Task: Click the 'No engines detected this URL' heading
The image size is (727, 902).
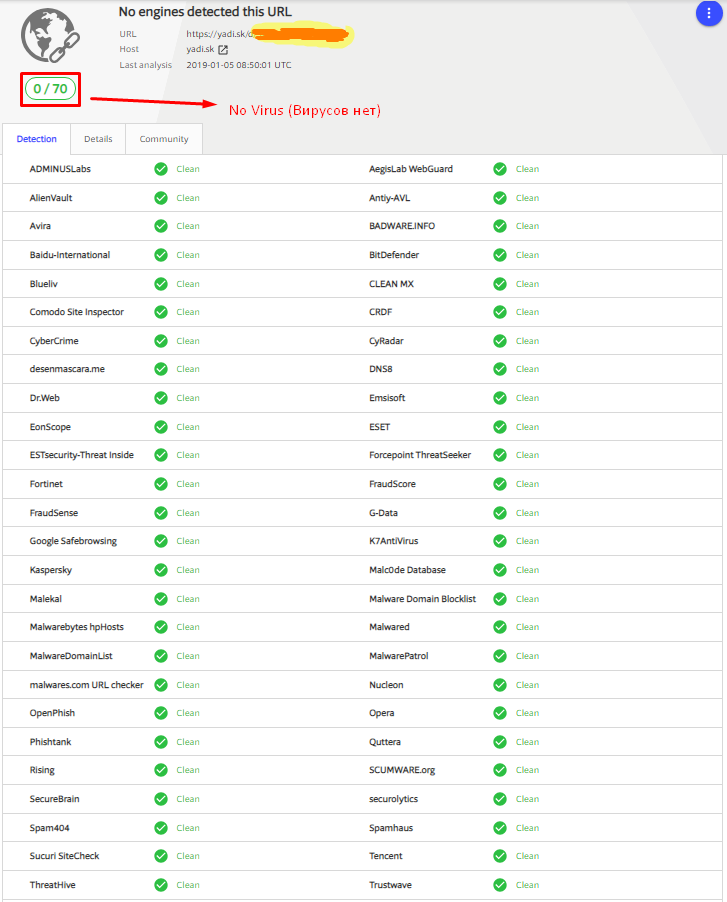Action: 205,12
